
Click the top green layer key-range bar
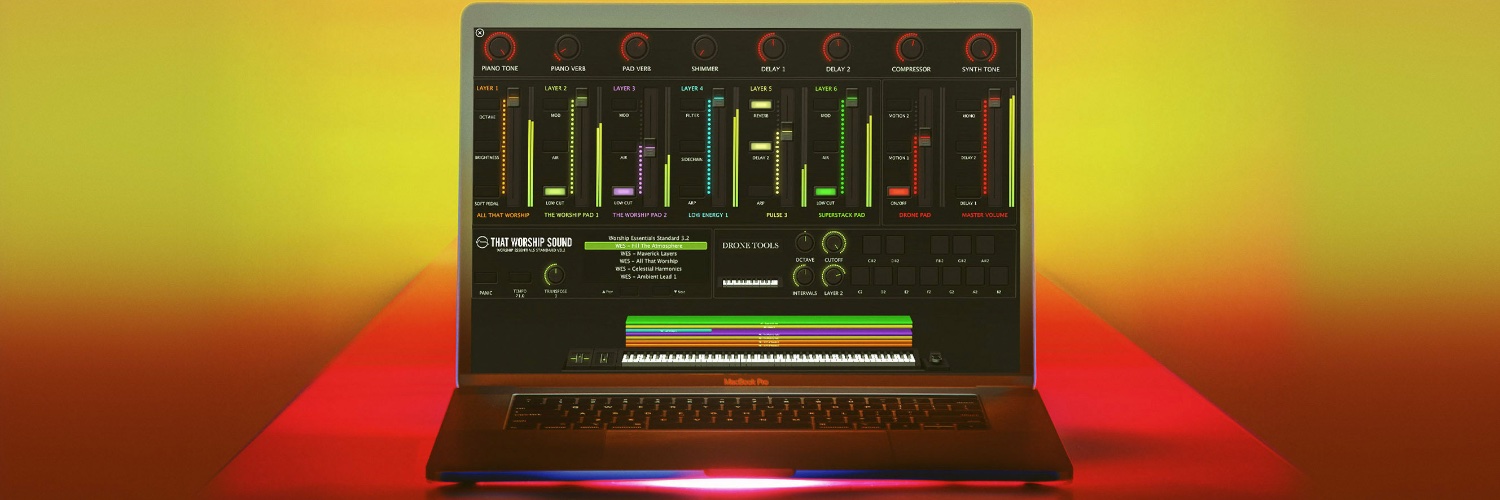[769, 320]
